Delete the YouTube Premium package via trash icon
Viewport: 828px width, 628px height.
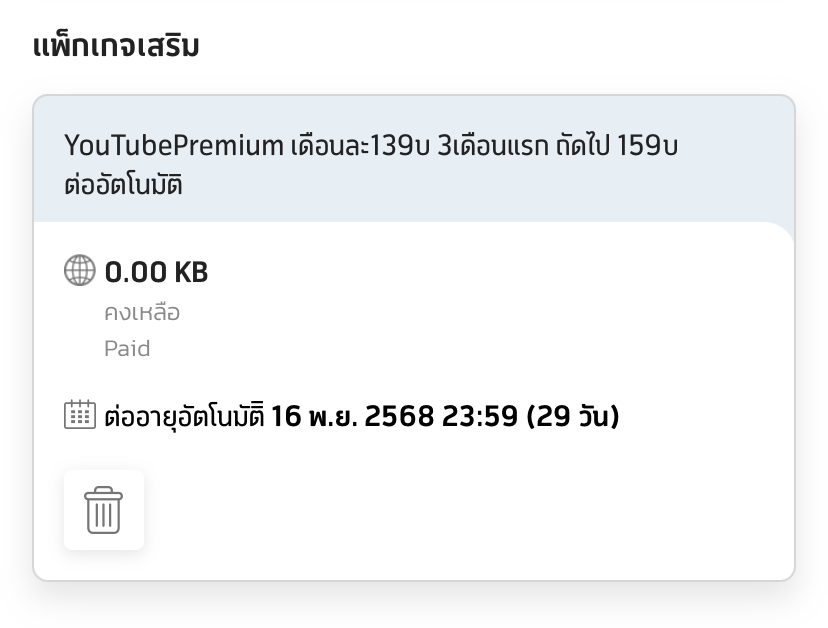click(x=104, y=510)
